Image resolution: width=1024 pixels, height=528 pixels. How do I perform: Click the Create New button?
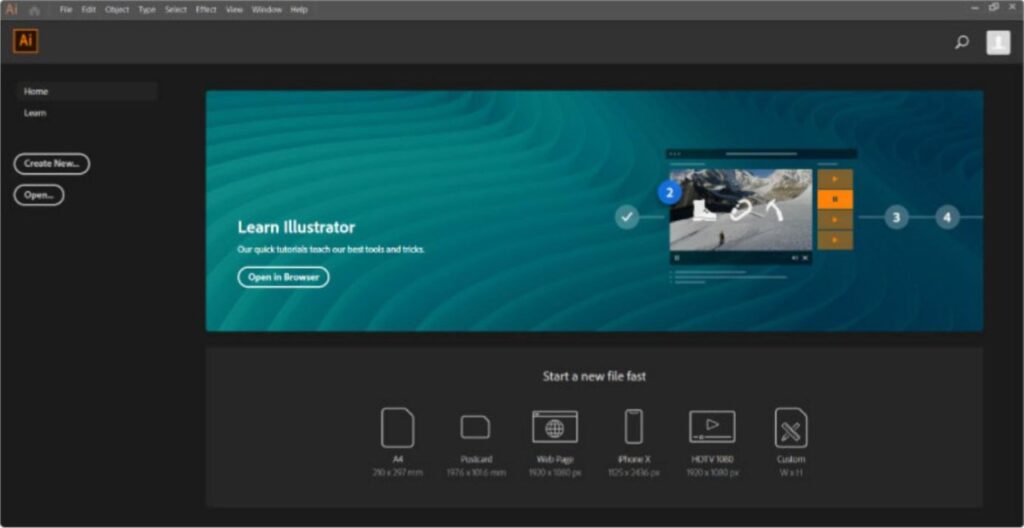point(52,163)
